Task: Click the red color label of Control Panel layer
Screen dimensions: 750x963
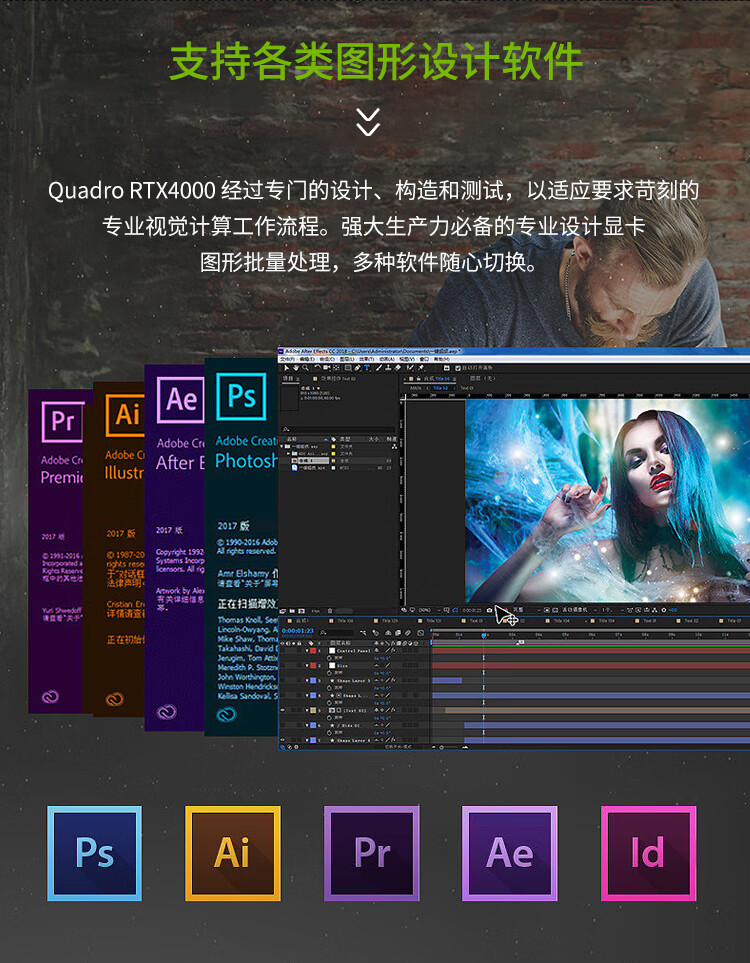Action: [x=313, y=651]
